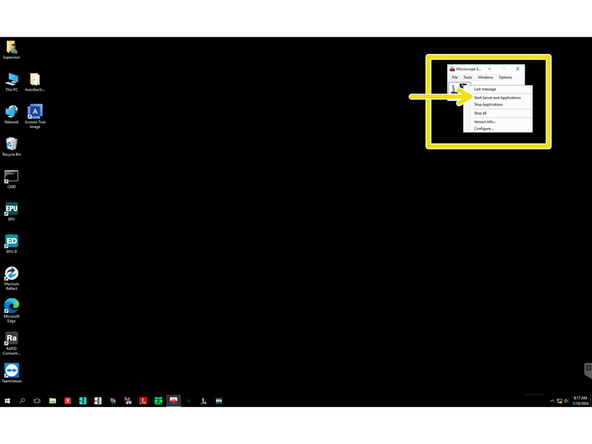The height and width of the screenshot is (444, 592).
Task: Select Start Server and Applications
Action: [x=498, y=98]
